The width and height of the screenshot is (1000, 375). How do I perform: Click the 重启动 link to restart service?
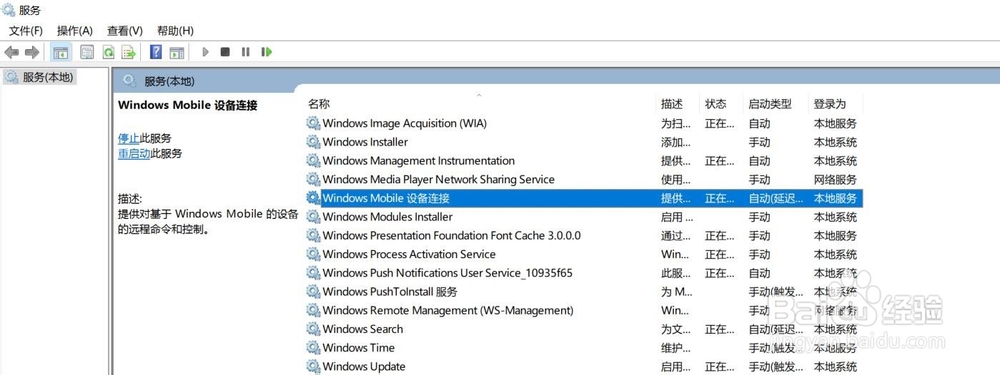click(x=134, y=154)
